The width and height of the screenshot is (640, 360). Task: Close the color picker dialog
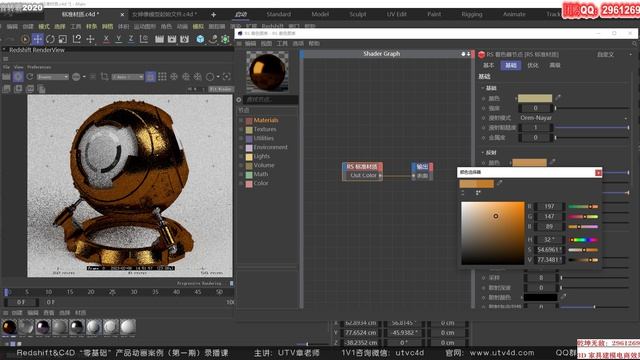[598, 173]
